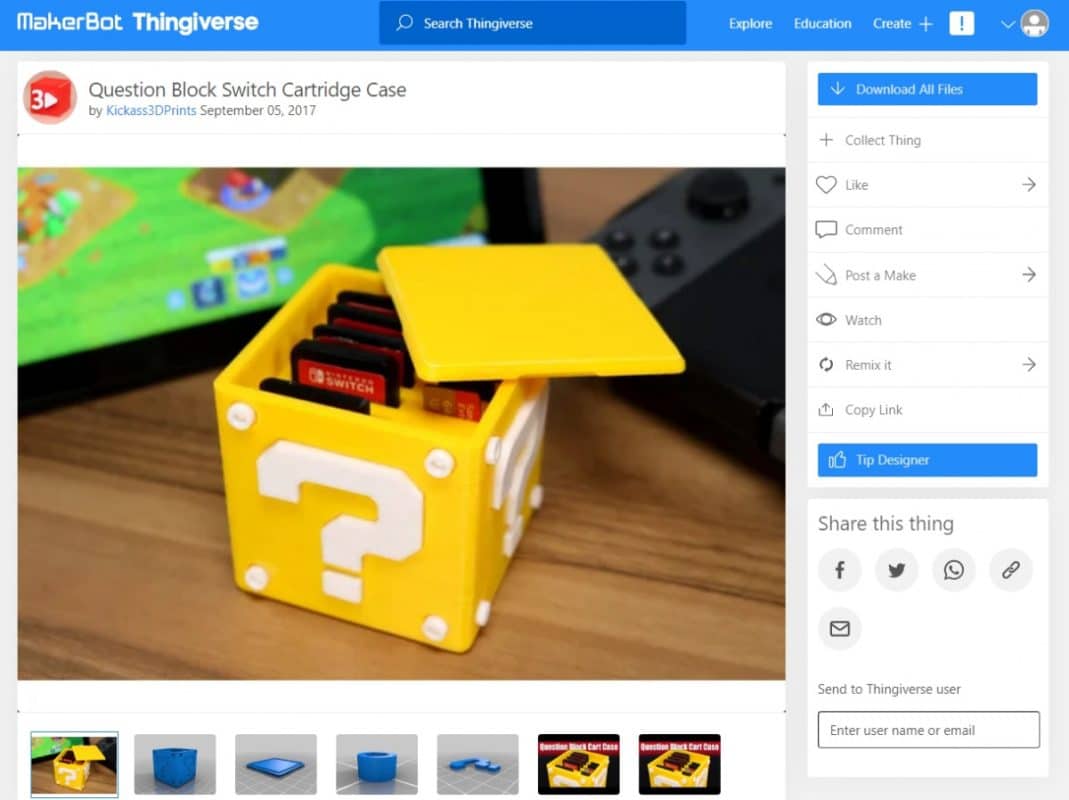Click the Search Thingiverse field
The image size is (1069, 800).
(532, 23)
